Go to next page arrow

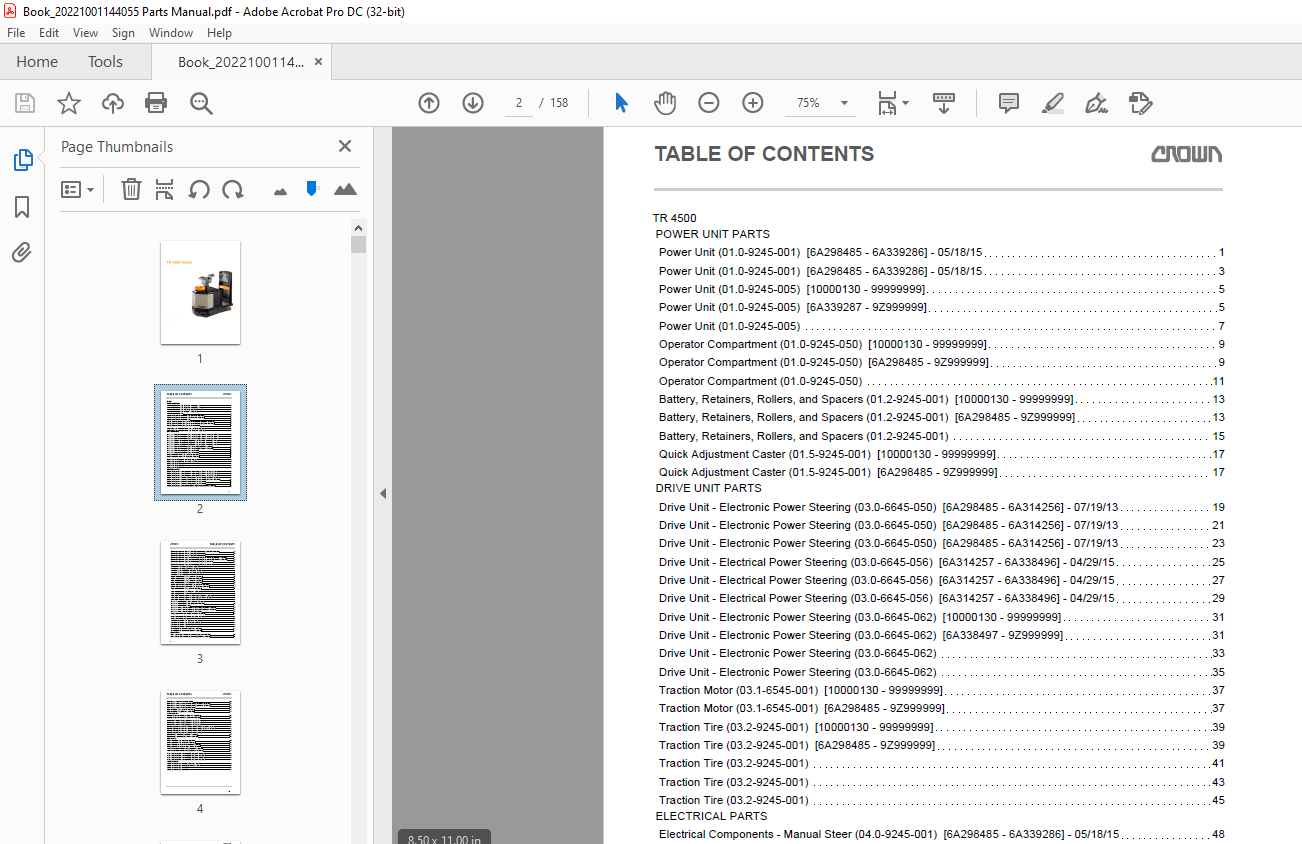click(473, 103)
